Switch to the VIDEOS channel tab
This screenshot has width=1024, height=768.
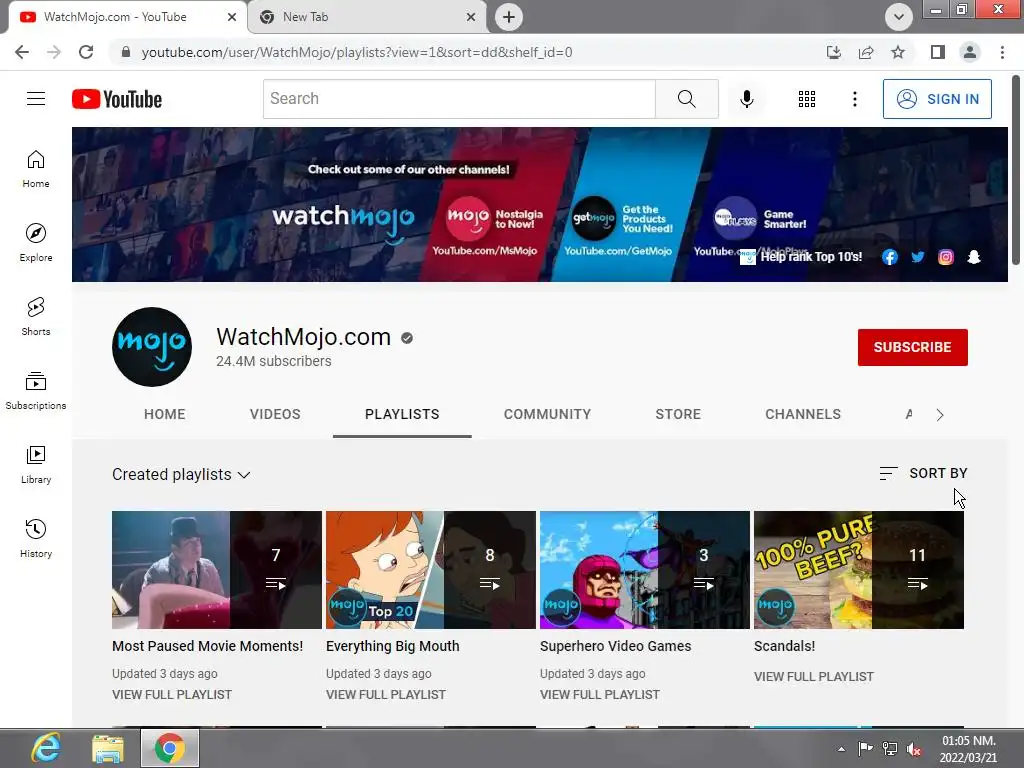pyautogui.click(x=275, y=414)
